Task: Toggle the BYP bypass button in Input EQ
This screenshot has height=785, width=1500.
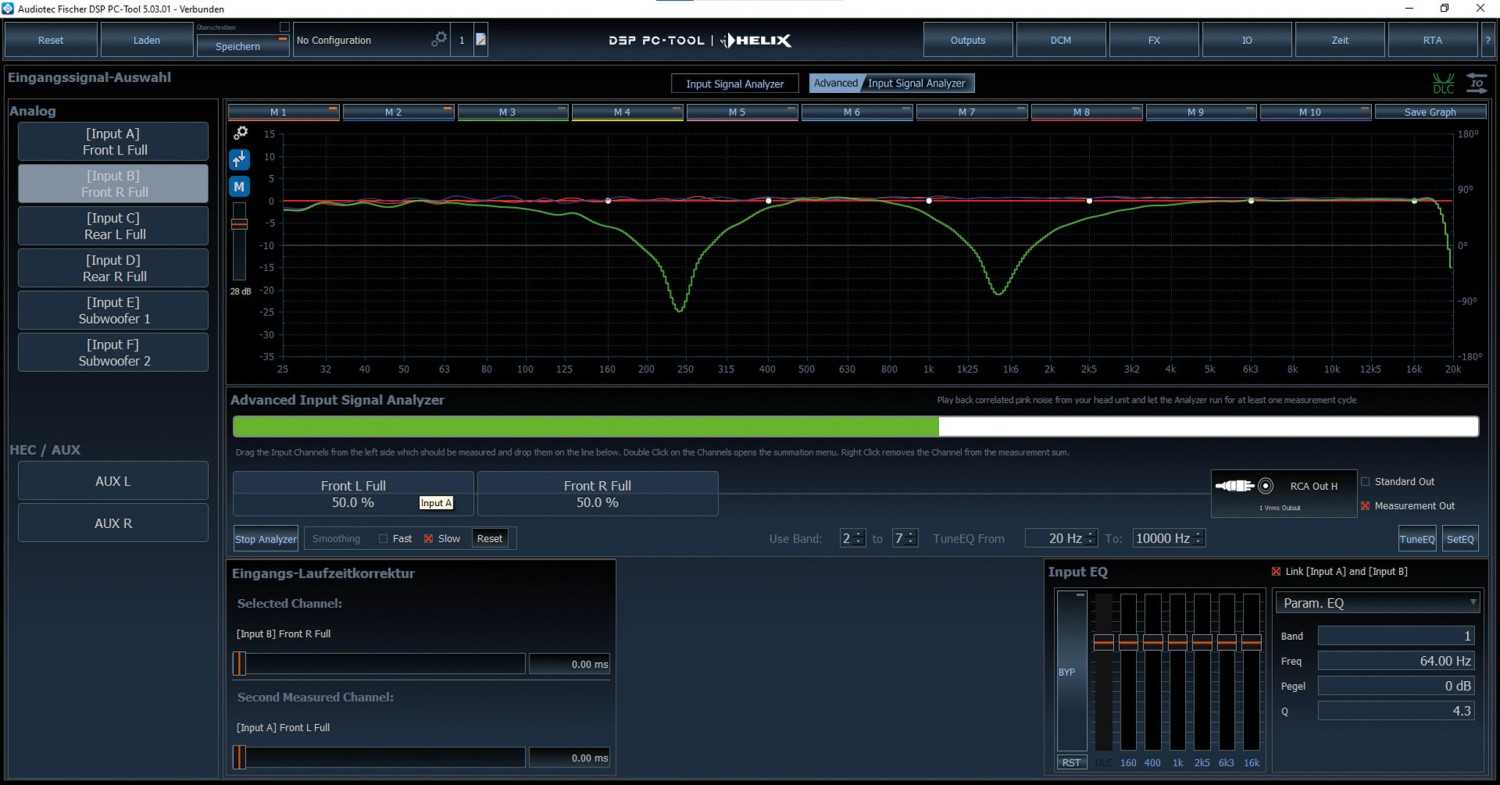Action: point(1071,671)
